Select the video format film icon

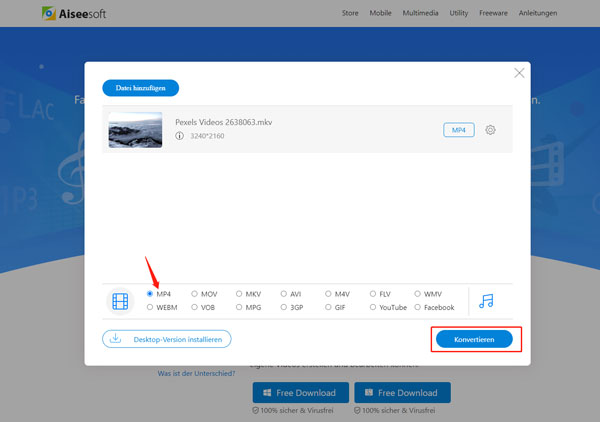coord(121,300)
